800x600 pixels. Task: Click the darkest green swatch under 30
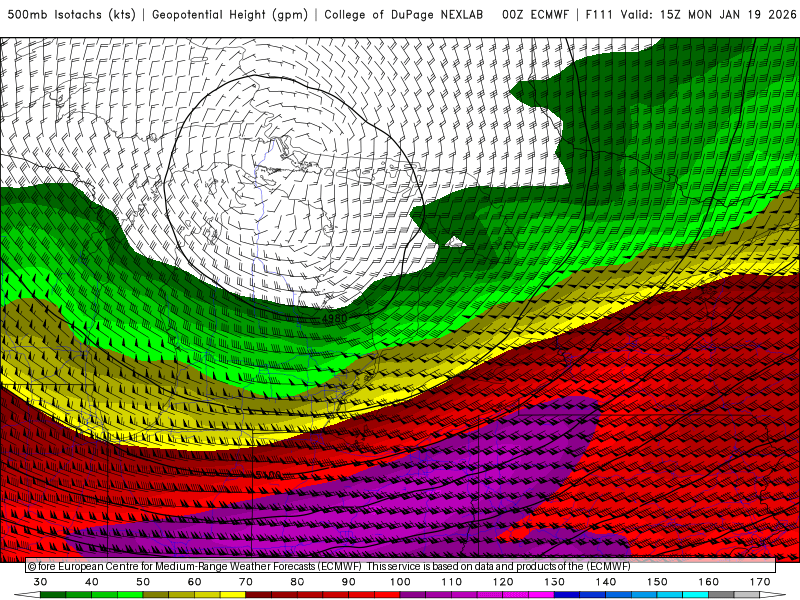[x=53, y=595]
